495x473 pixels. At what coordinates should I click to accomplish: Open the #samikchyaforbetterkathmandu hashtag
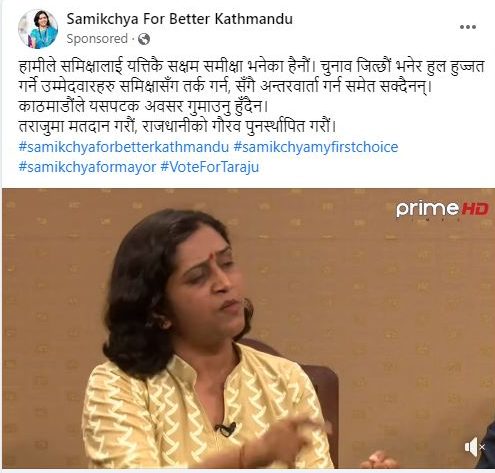[124, 147]
